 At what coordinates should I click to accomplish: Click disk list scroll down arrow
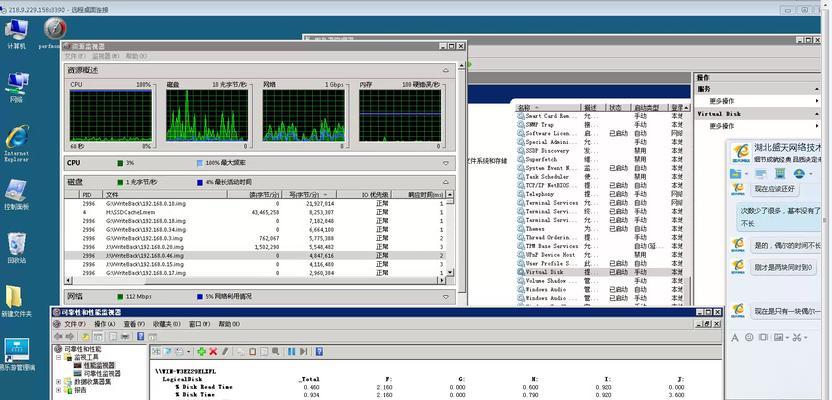450,272
